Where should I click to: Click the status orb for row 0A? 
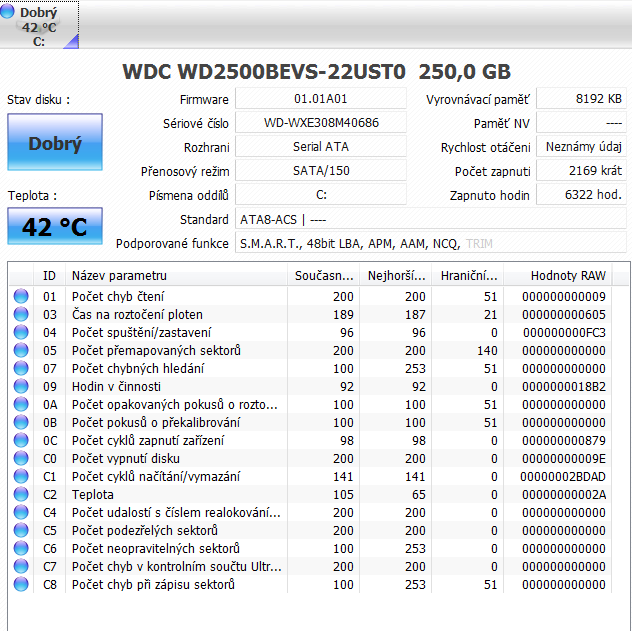(21, 404)
